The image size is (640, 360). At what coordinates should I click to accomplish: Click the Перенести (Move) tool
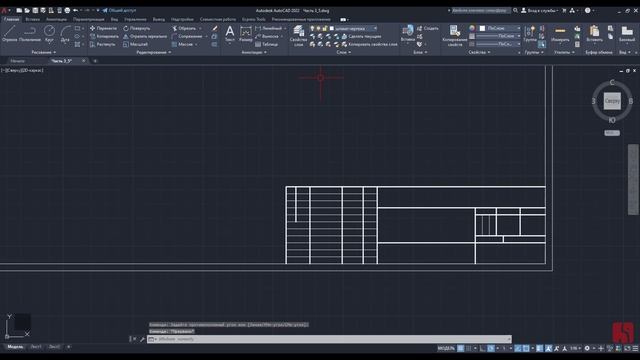click(104, 28)
